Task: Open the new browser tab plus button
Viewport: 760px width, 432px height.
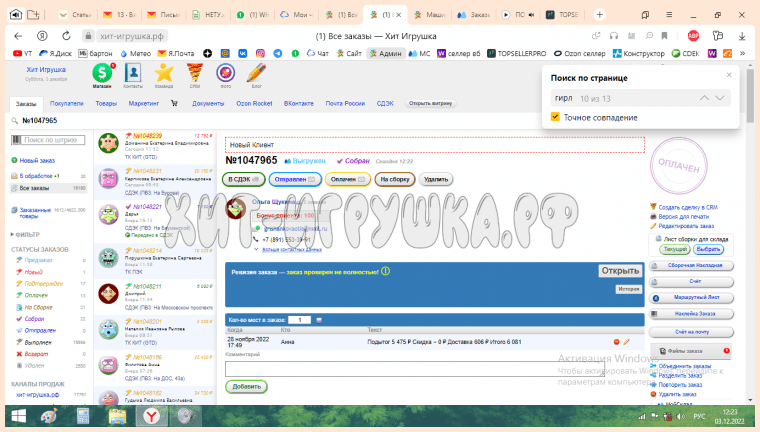Action: click(x=600, y=15)
